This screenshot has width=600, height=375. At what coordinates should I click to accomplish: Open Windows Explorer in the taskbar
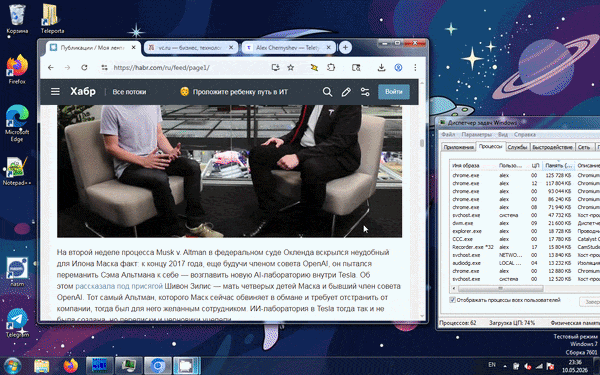(41, 366)
